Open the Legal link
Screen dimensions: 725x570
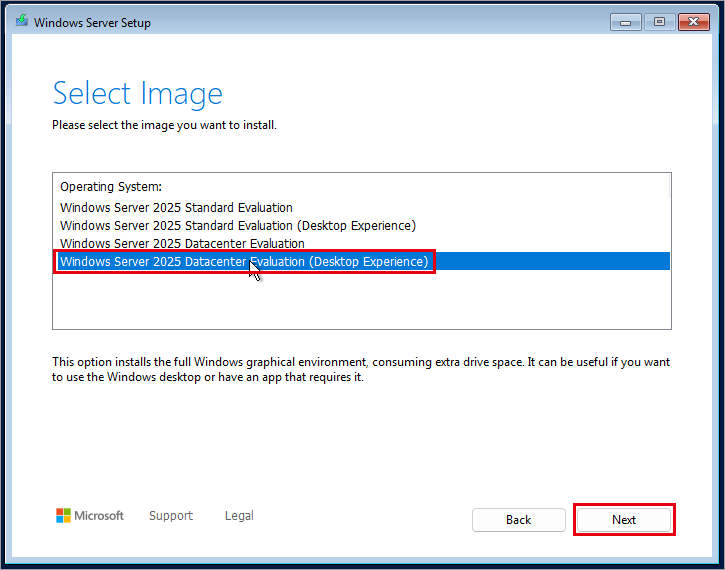(x=239, y=515)
